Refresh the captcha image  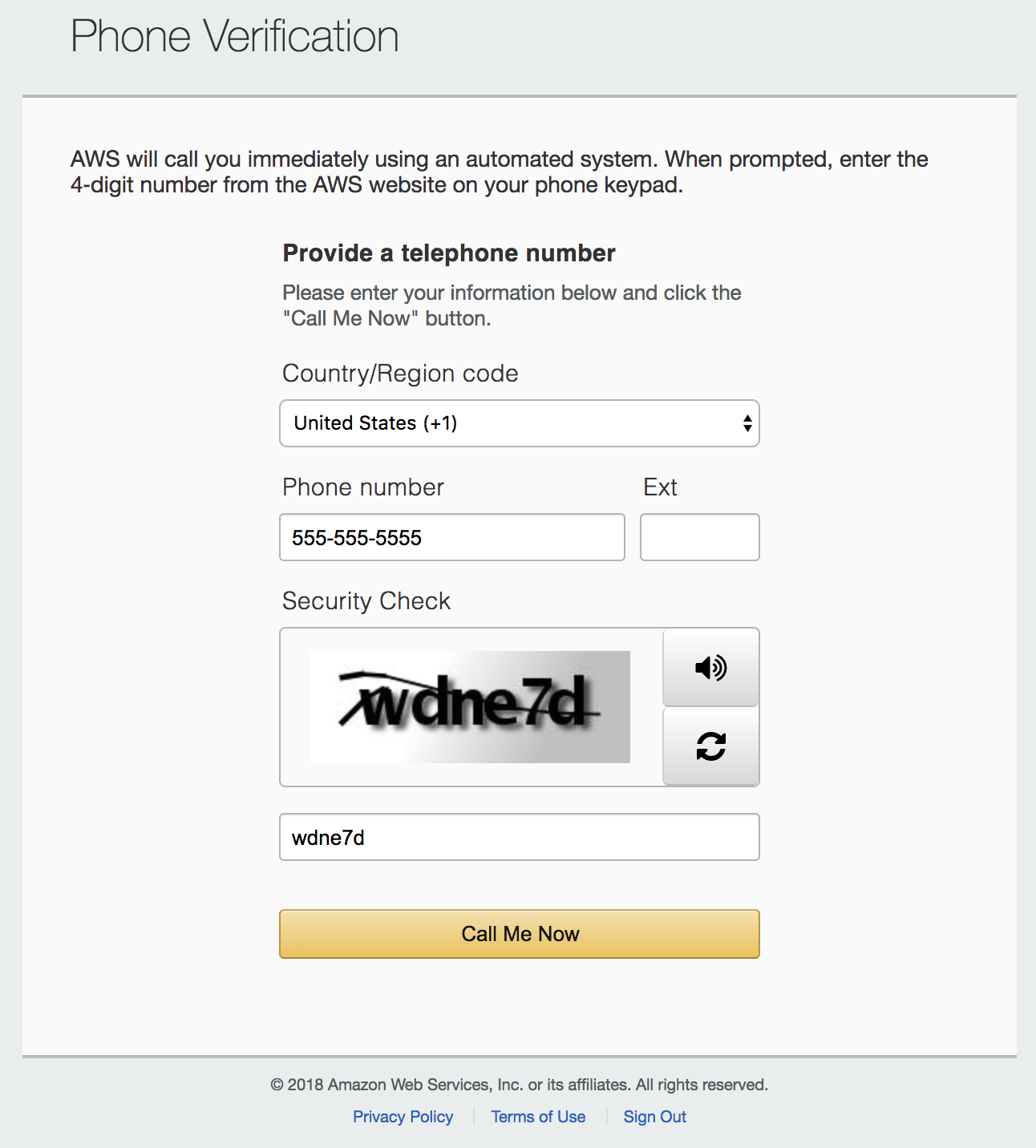[x=710, y=746]
